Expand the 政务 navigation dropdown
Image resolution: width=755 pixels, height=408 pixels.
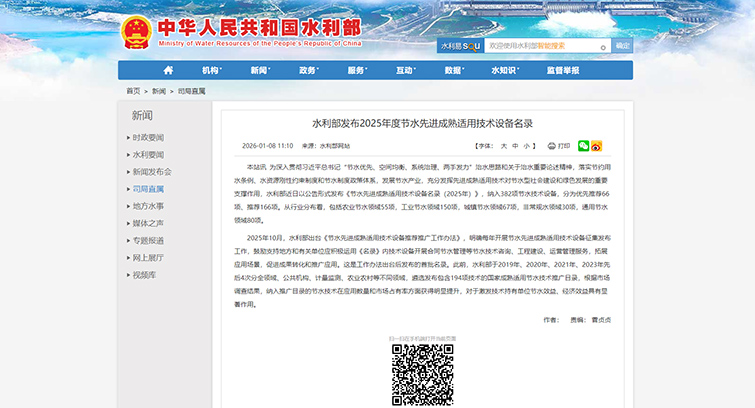309,70
